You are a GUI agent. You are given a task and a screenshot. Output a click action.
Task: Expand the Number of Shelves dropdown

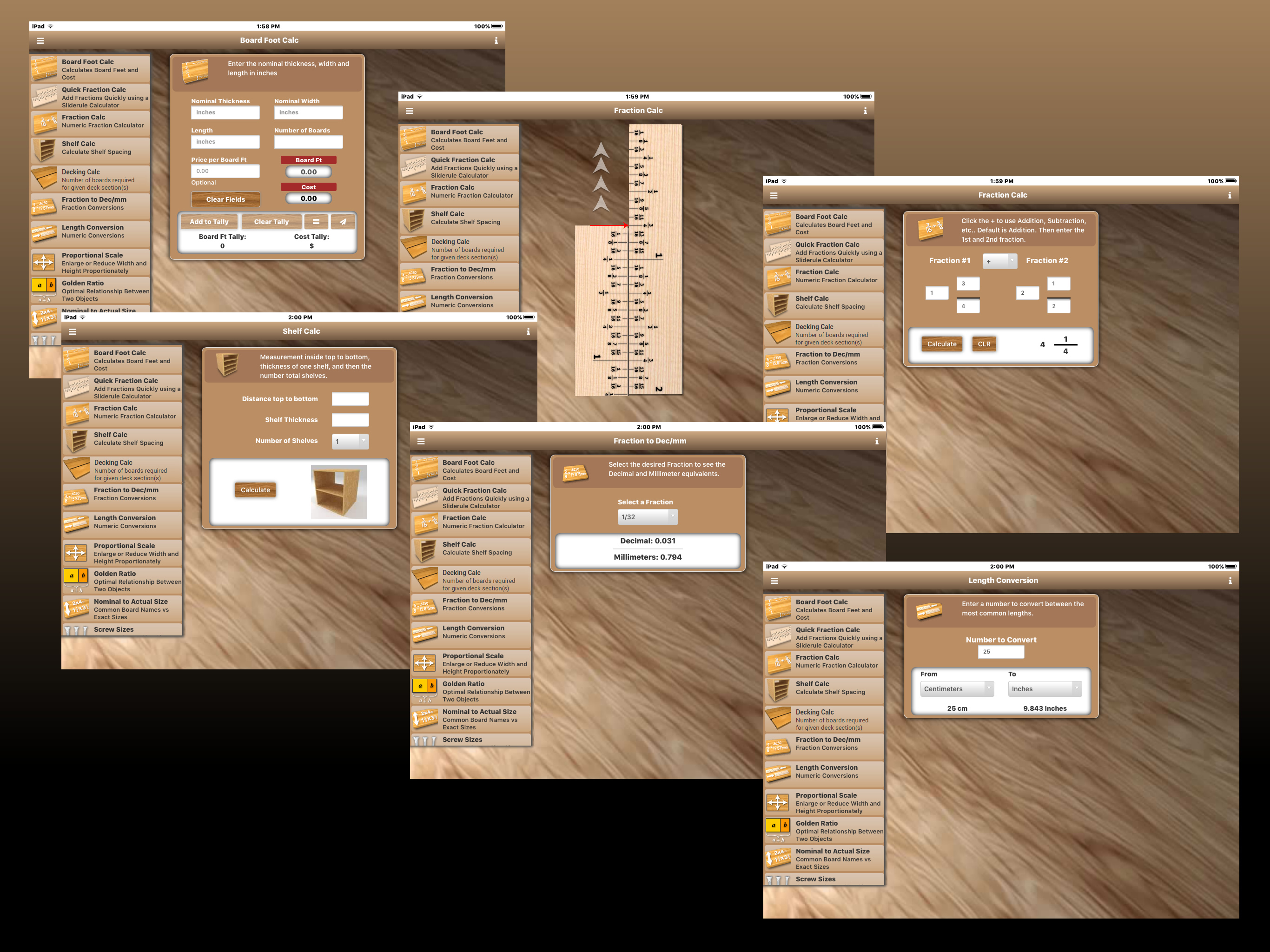pos(350,441)
